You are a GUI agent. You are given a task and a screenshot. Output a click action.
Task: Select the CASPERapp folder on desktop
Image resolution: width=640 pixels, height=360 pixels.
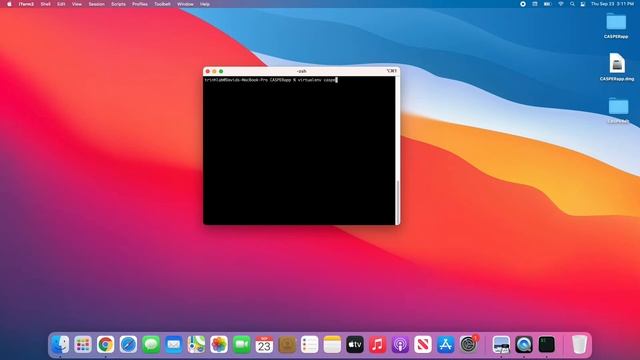(x=616, y=25)
